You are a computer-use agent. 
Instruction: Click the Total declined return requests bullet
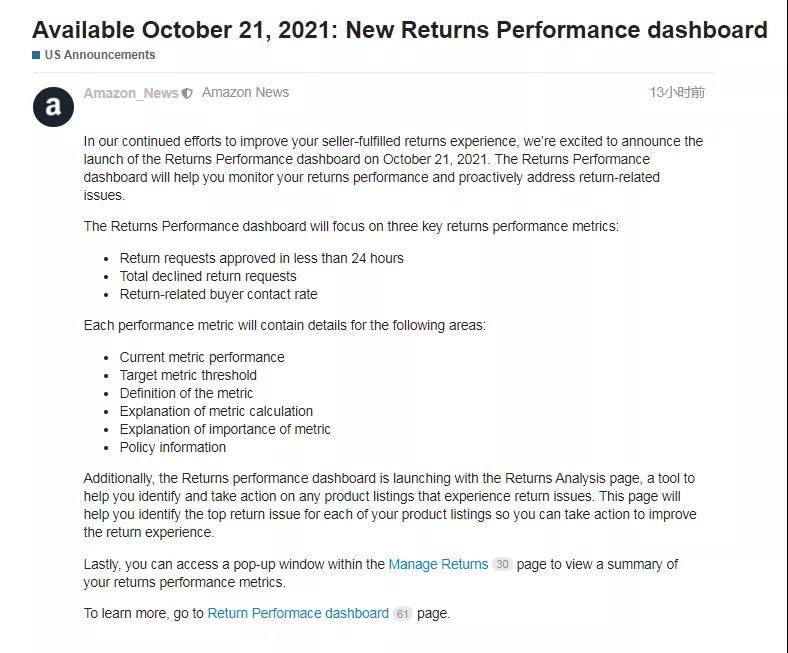208,276
